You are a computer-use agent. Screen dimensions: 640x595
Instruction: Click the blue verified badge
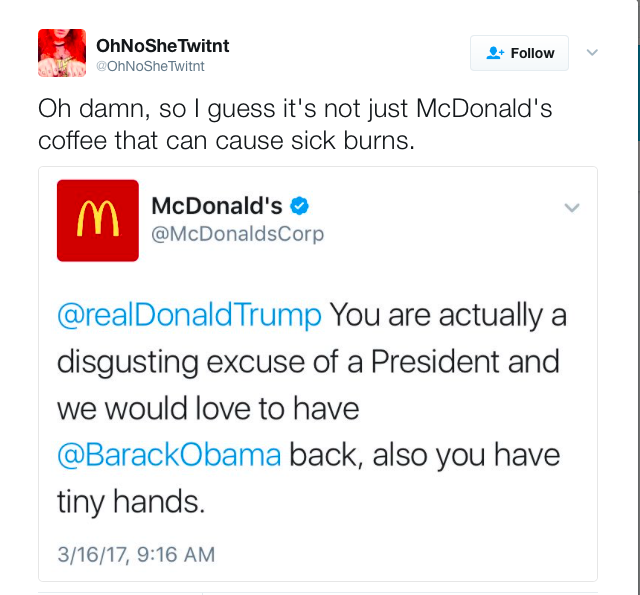point(299,206)
